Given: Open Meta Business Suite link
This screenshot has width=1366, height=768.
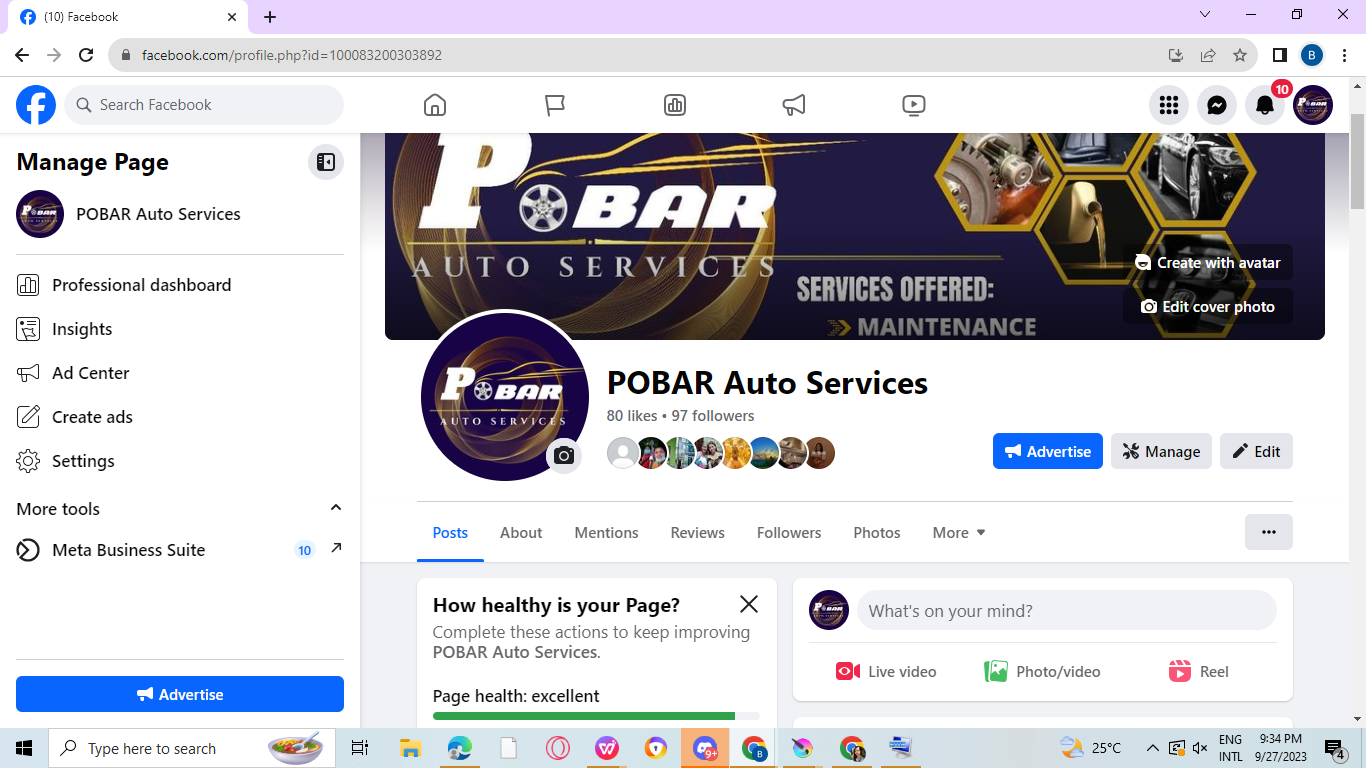Looking at the screenshot, I should click(x=180, y=550).
